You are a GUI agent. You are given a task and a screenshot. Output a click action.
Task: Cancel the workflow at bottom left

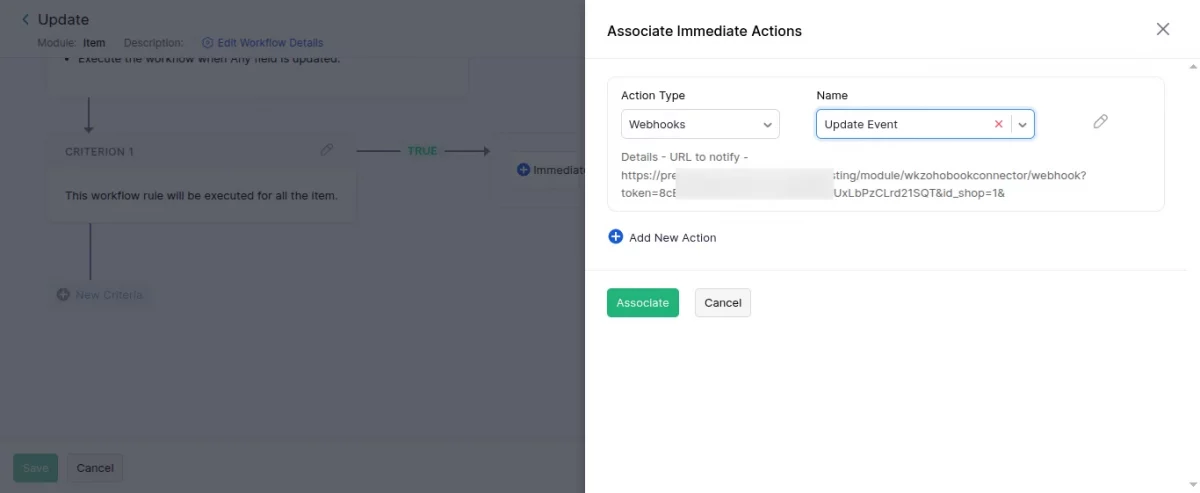pos(95,468)
